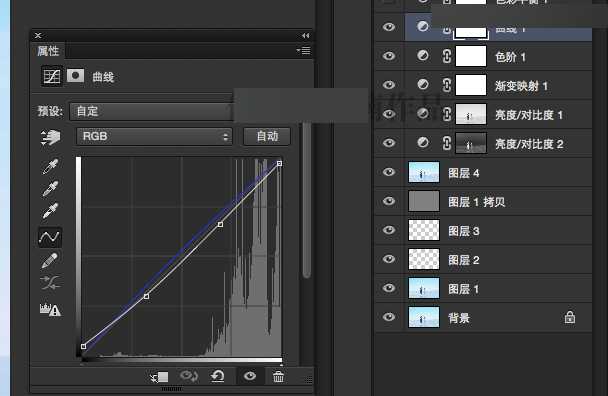The height and width of the screenshot is (396, 608).
Task: Select the pencil draw curve tool
Action: coord(50,260)
